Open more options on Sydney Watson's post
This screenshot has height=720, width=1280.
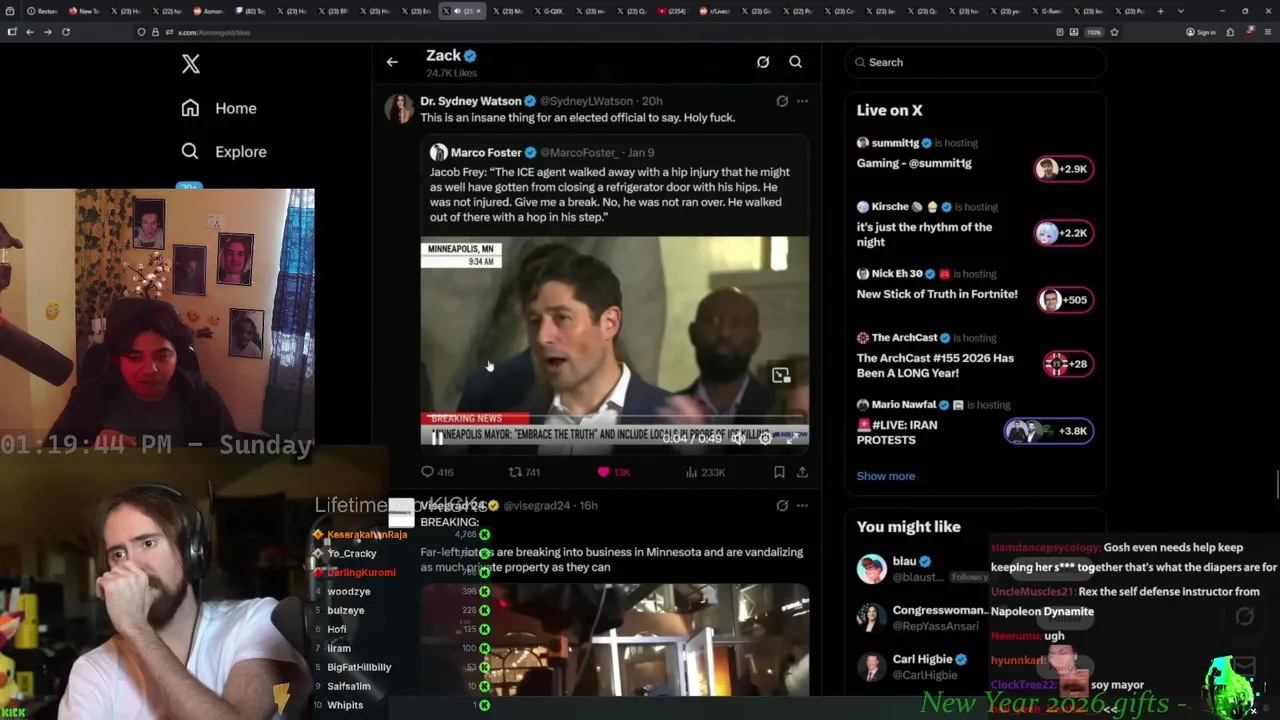click(x=802, y=101)
